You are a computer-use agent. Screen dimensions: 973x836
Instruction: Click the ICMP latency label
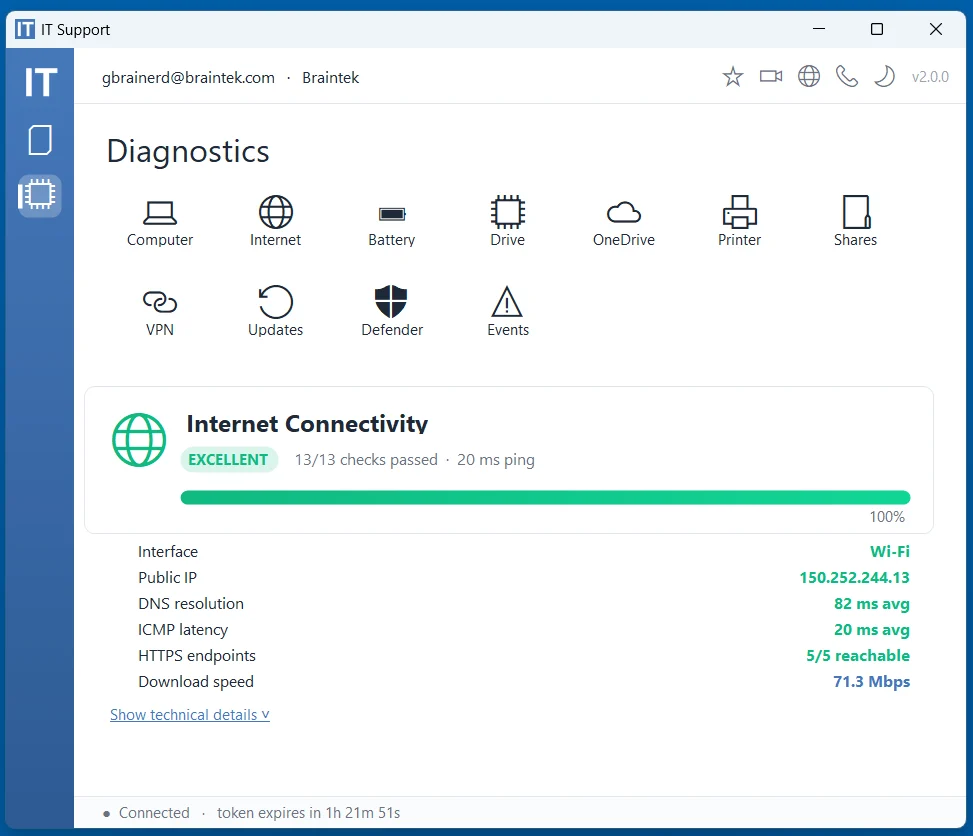coord(182,629)
